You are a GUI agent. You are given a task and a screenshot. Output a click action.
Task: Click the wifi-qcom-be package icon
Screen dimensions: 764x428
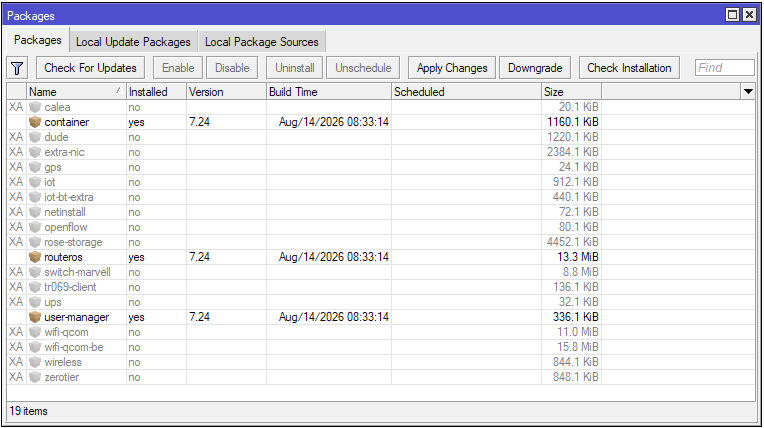35,347
